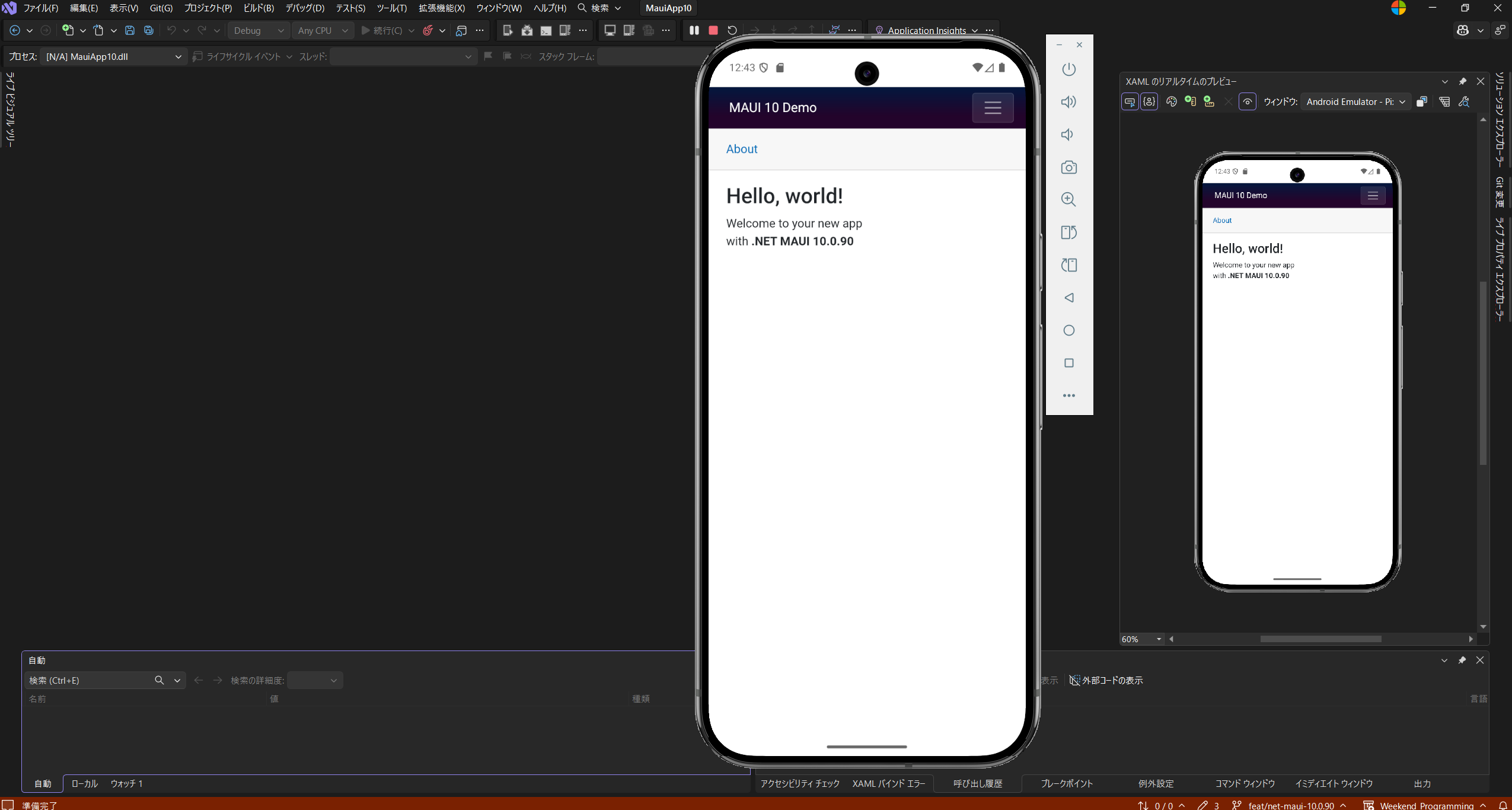Open the Any CPU platform dropdown
This screenshot has height=810, width=1512.
click(323, 30)
